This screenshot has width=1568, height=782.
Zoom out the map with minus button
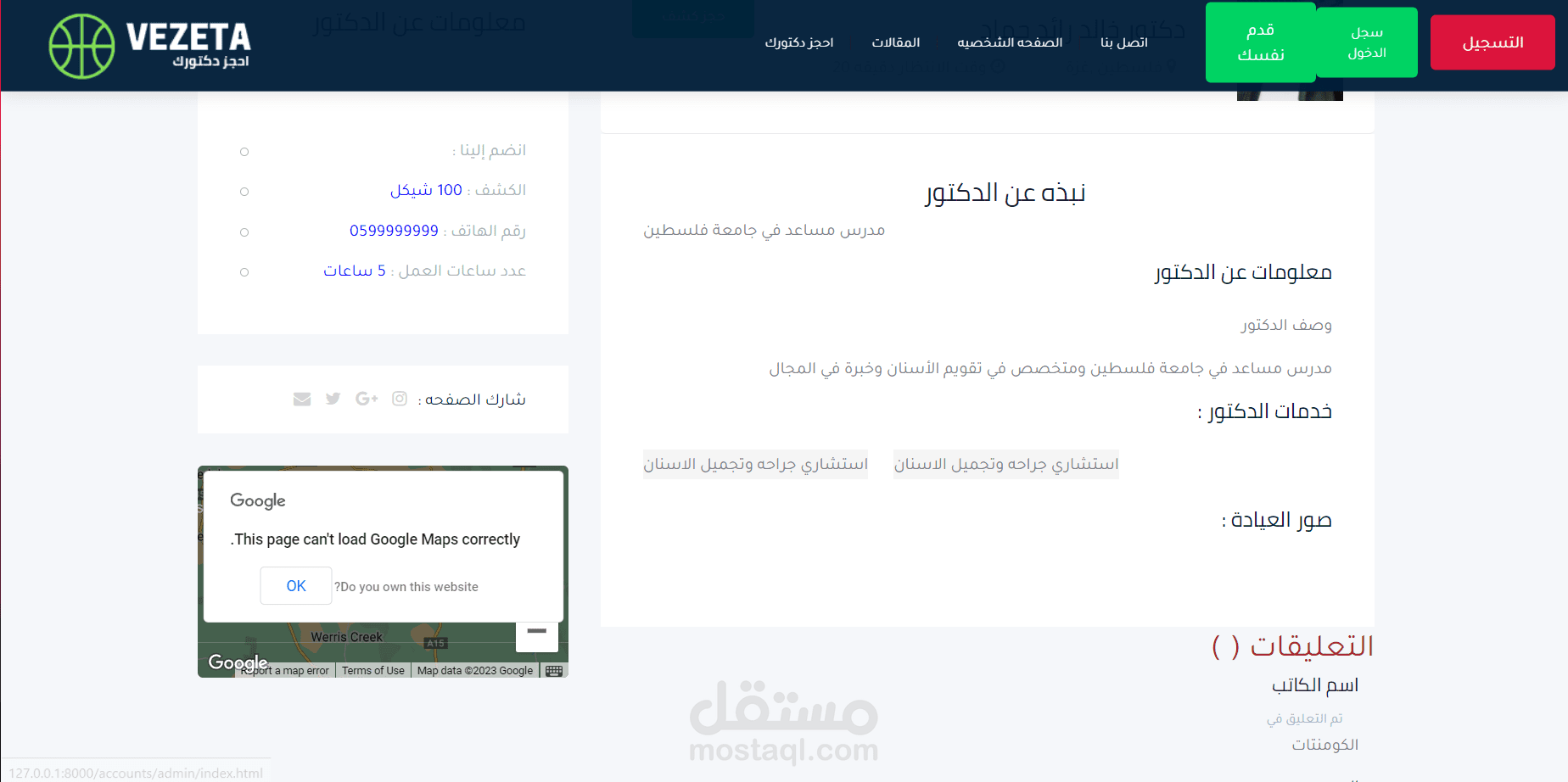(537, 632)
